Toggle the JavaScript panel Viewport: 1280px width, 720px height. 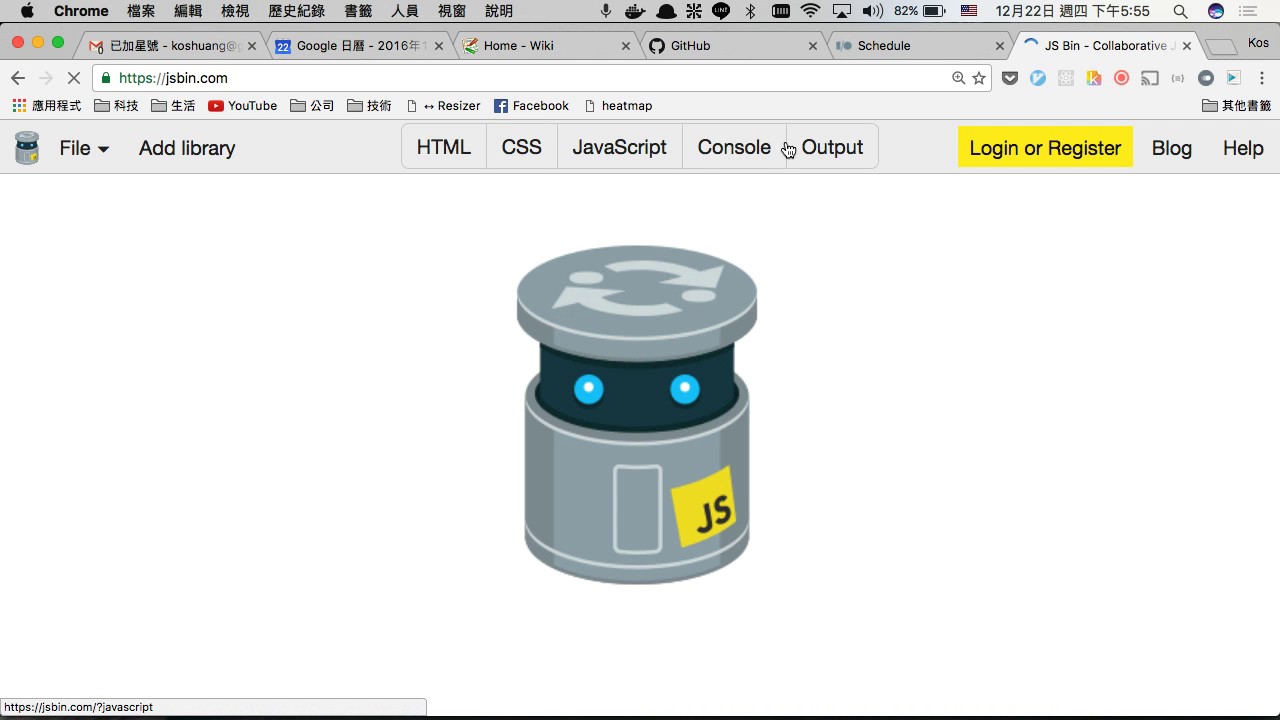(x=620, y=147)
